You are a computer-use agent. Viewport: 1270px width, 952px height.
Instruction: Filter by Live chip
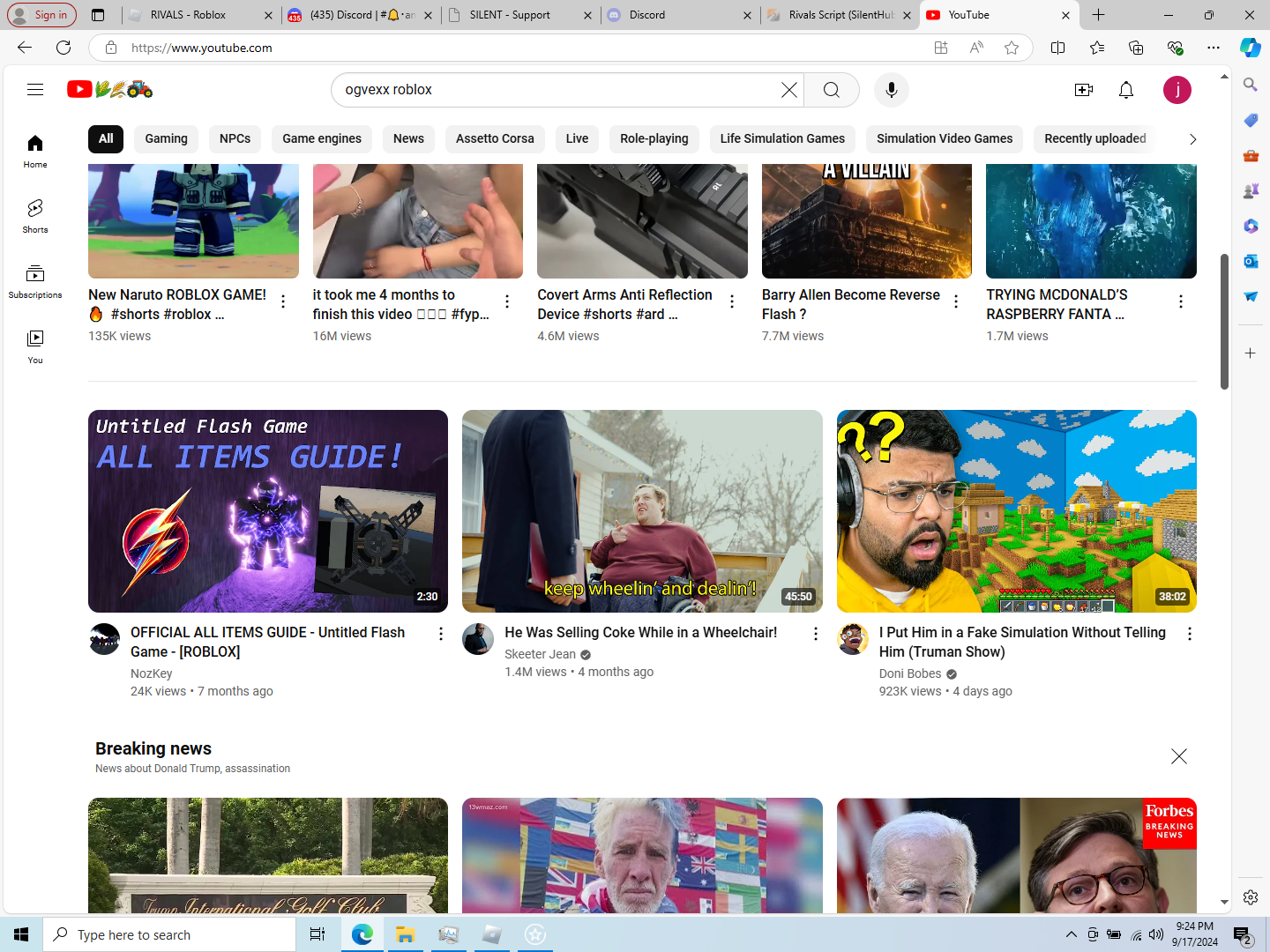click(x=577, y=138)
